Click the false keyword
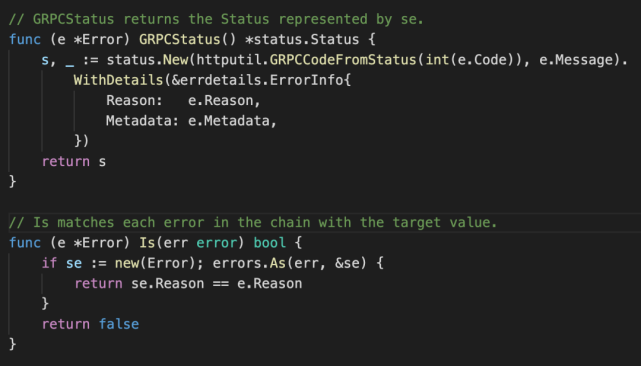Screen dimensions: 641x366 coord(119,324)
